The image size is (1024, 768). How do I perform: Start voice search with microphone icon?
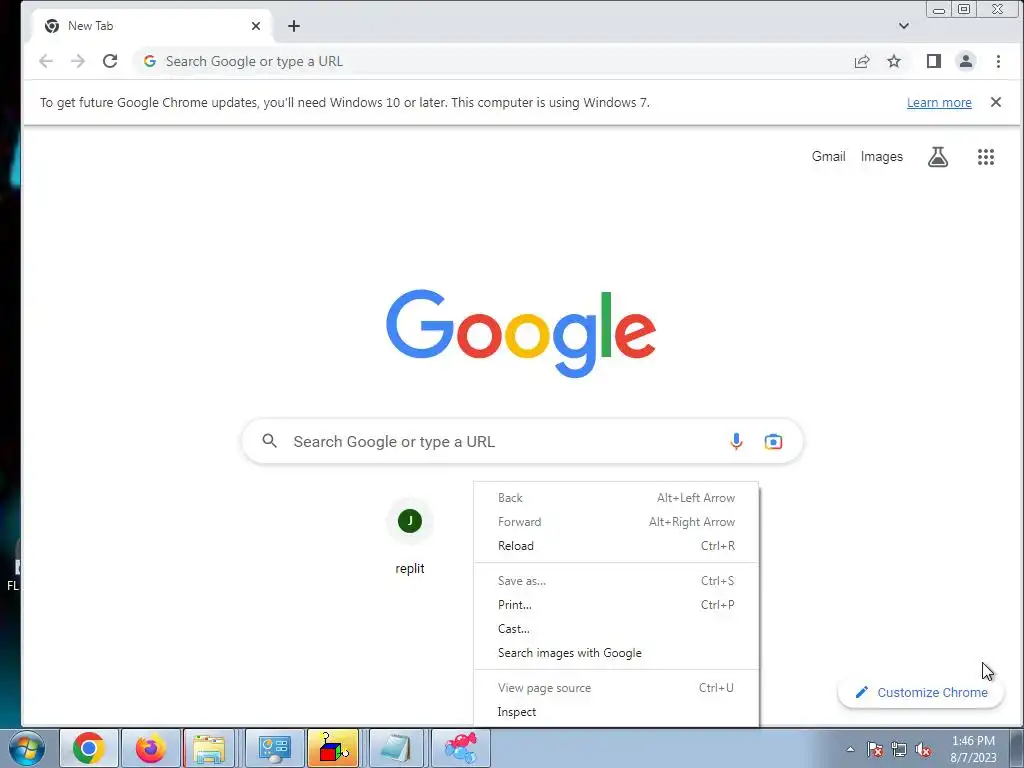point(736,441)
